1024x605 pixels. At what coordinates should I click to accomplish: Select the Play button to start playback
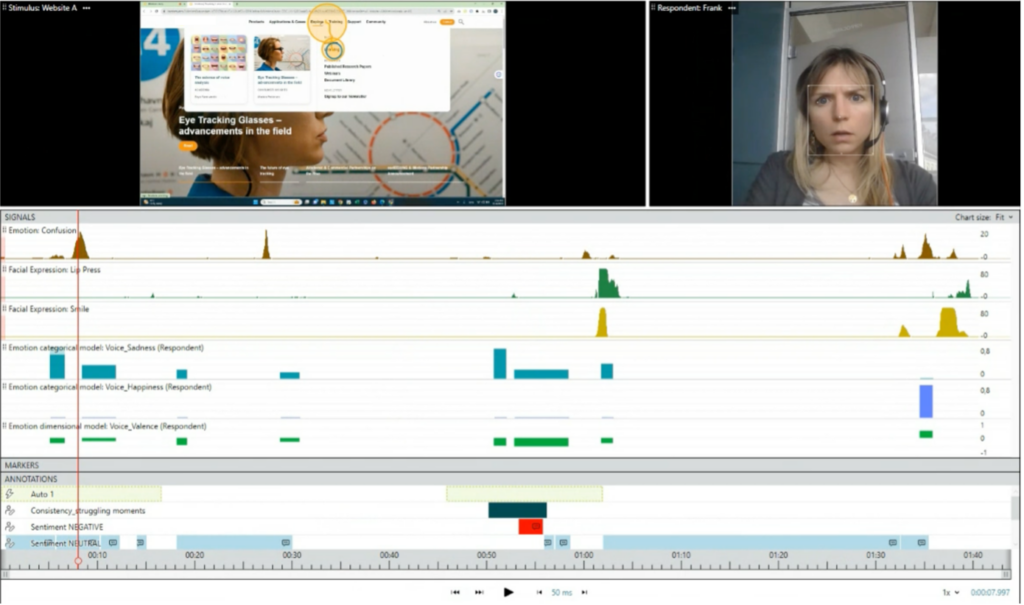pyautogui.click(x=509, y=592)
